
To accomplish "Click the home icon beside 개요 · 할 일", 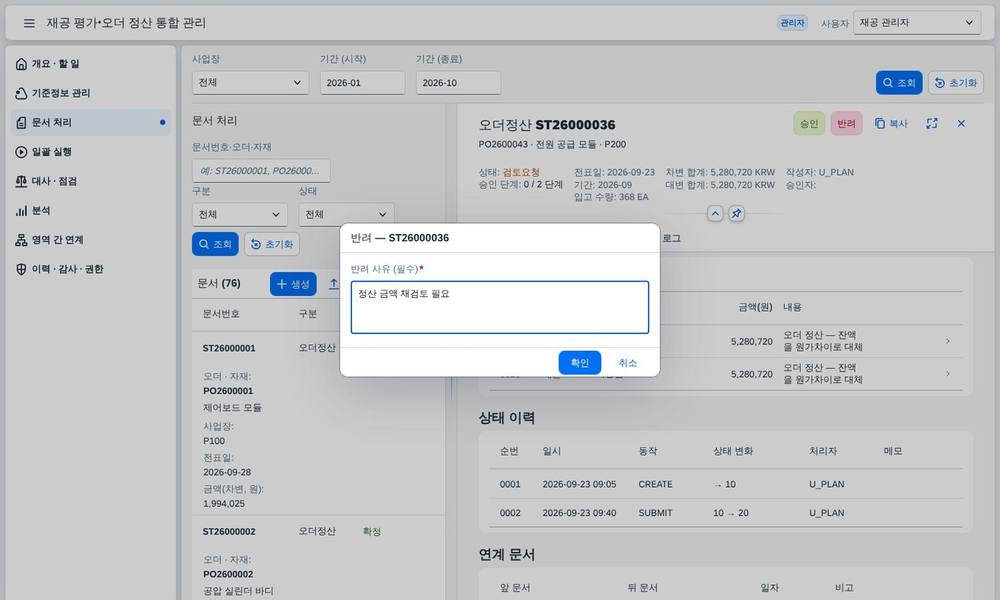I will pos(21,64).
